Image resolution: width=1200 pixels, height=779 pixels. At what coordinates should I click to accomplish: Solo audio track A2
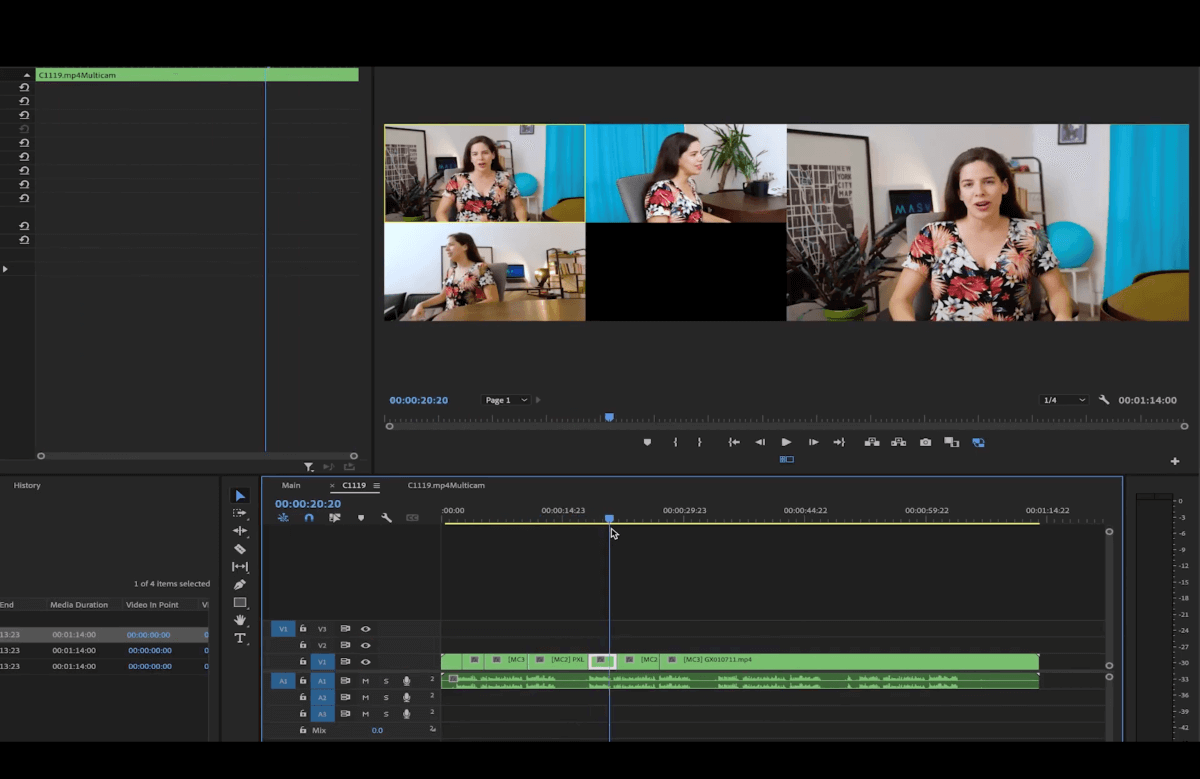point(386,697)
